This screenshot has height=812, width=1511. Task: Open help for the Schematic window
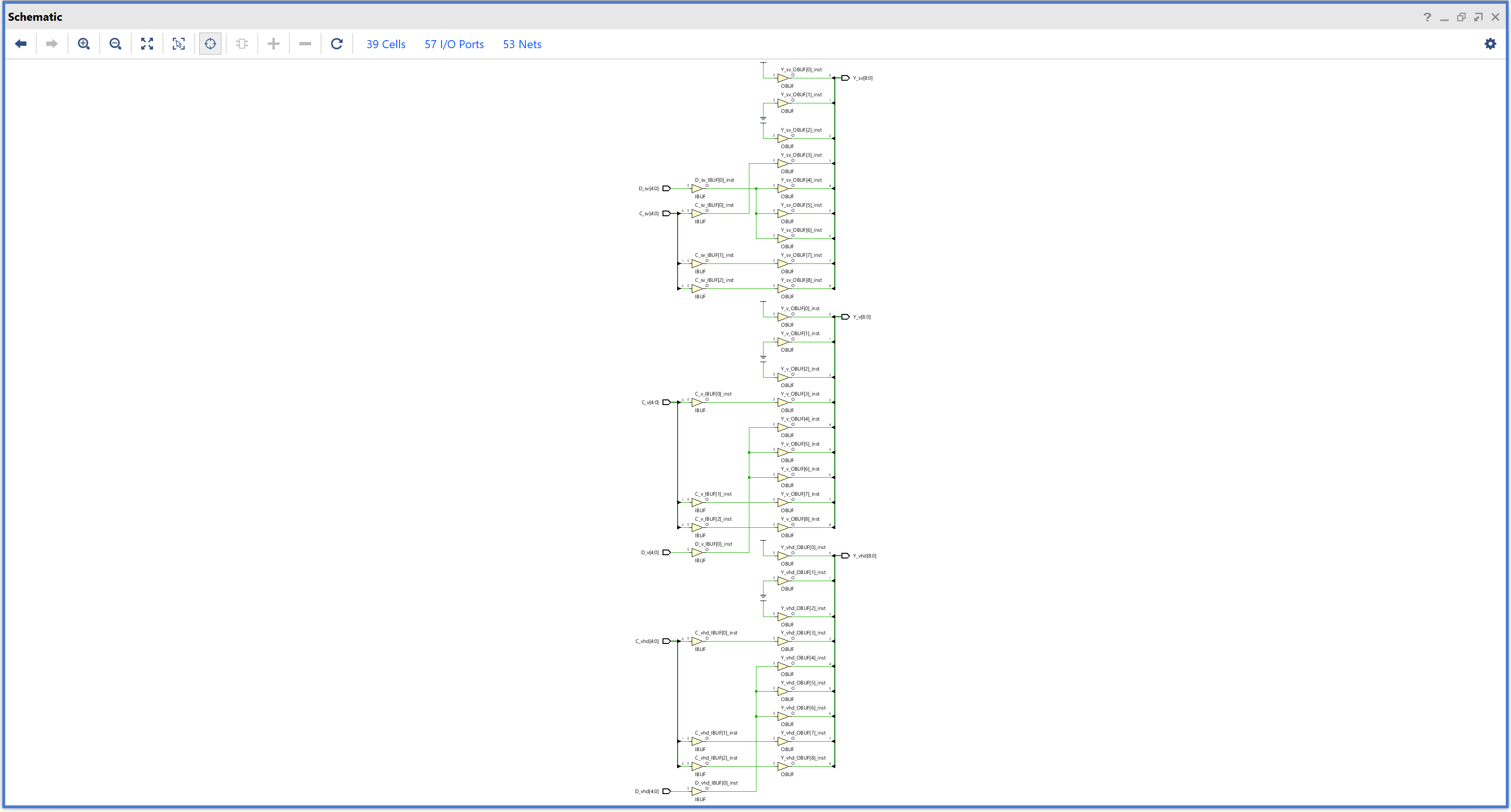point(1428,17)
